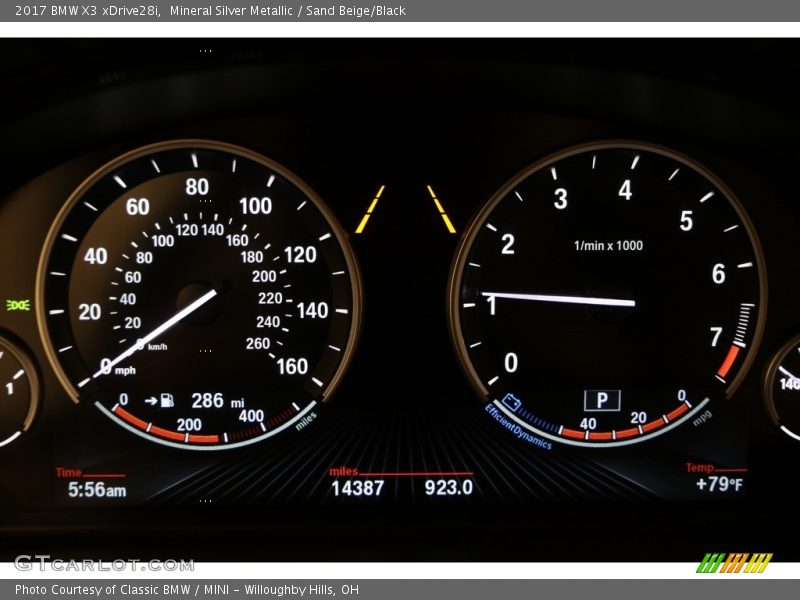Click the 400 mark on range gauge
Viewport: 800px width, 600px height.
251,416
